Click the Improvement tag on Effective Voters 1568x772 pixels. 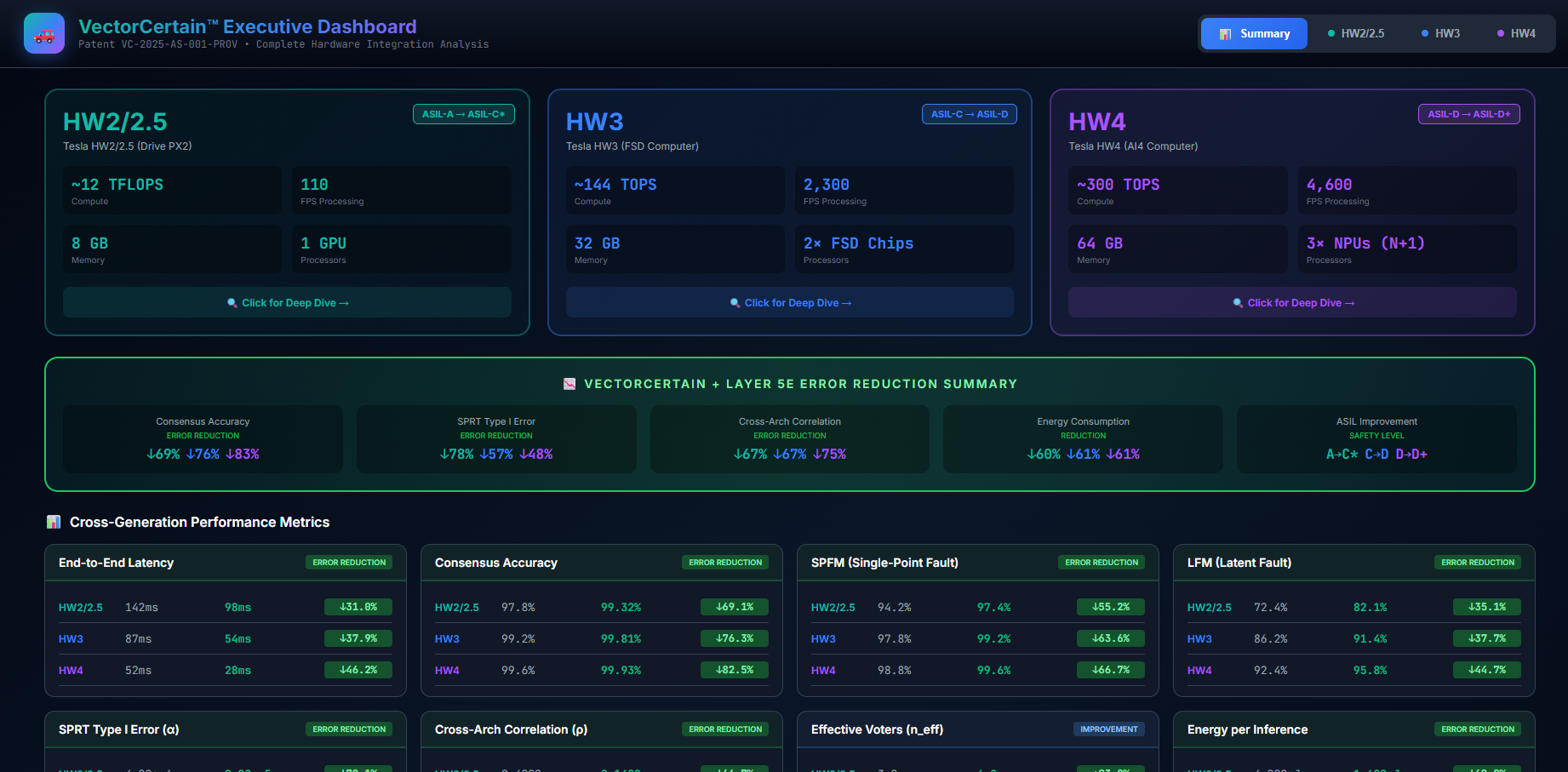[1108, 729]
